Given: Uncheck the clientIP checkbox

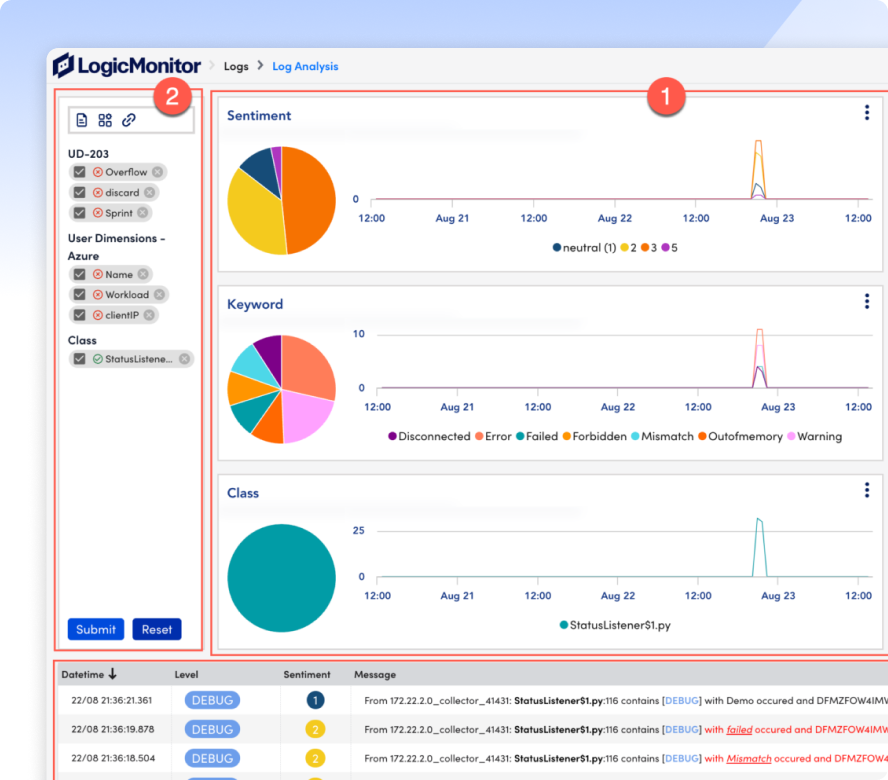Looking at the screenshot, I should point(79,315).
